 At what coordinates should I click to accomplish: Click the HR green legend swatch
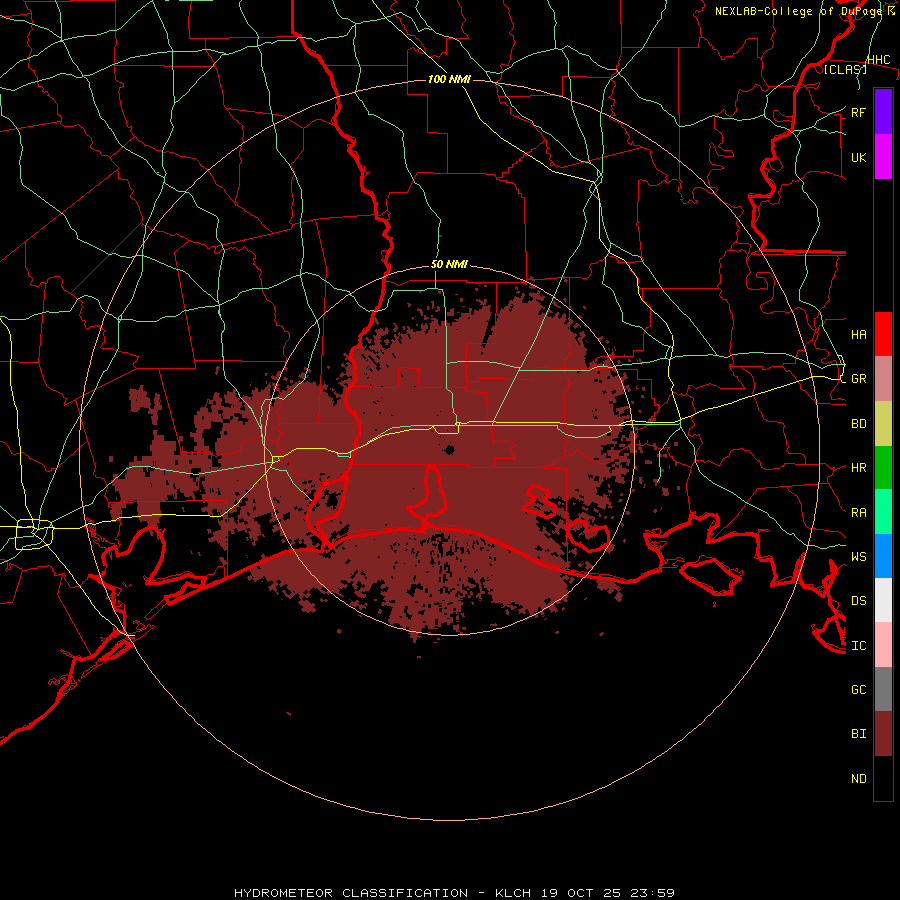(883, 468)
